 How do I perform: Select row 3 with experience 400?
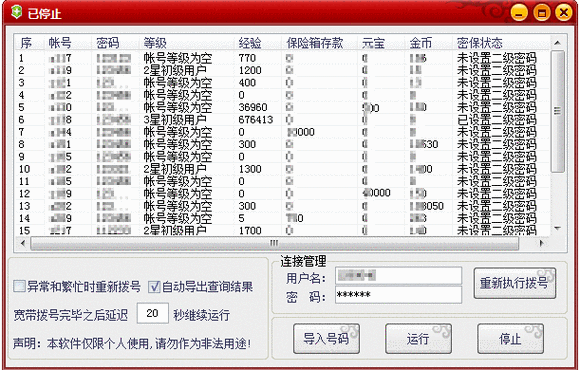pos(282,83)
